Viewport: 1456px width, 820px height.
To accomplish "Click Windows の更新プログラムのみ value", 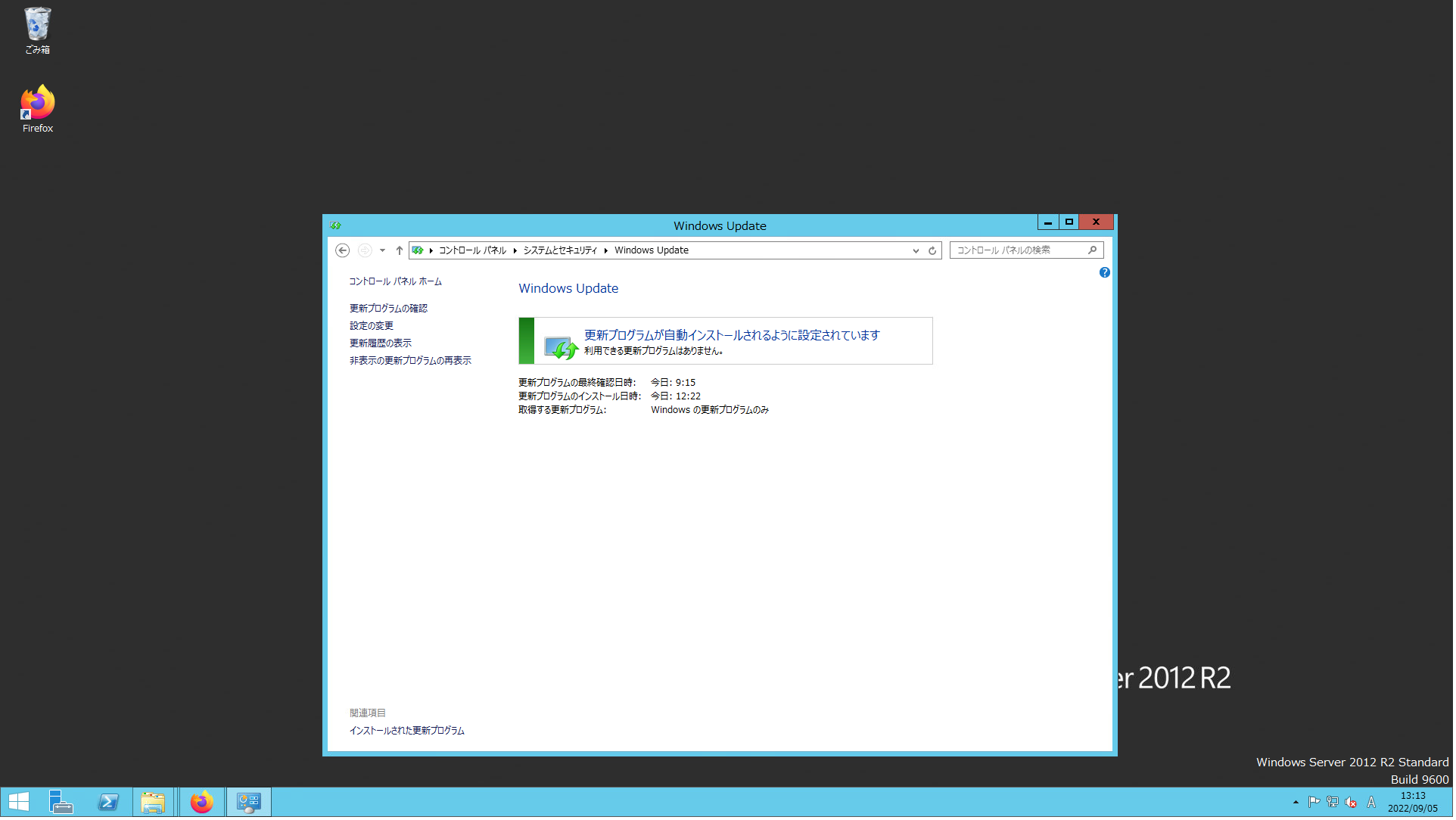I will [711, 411].
